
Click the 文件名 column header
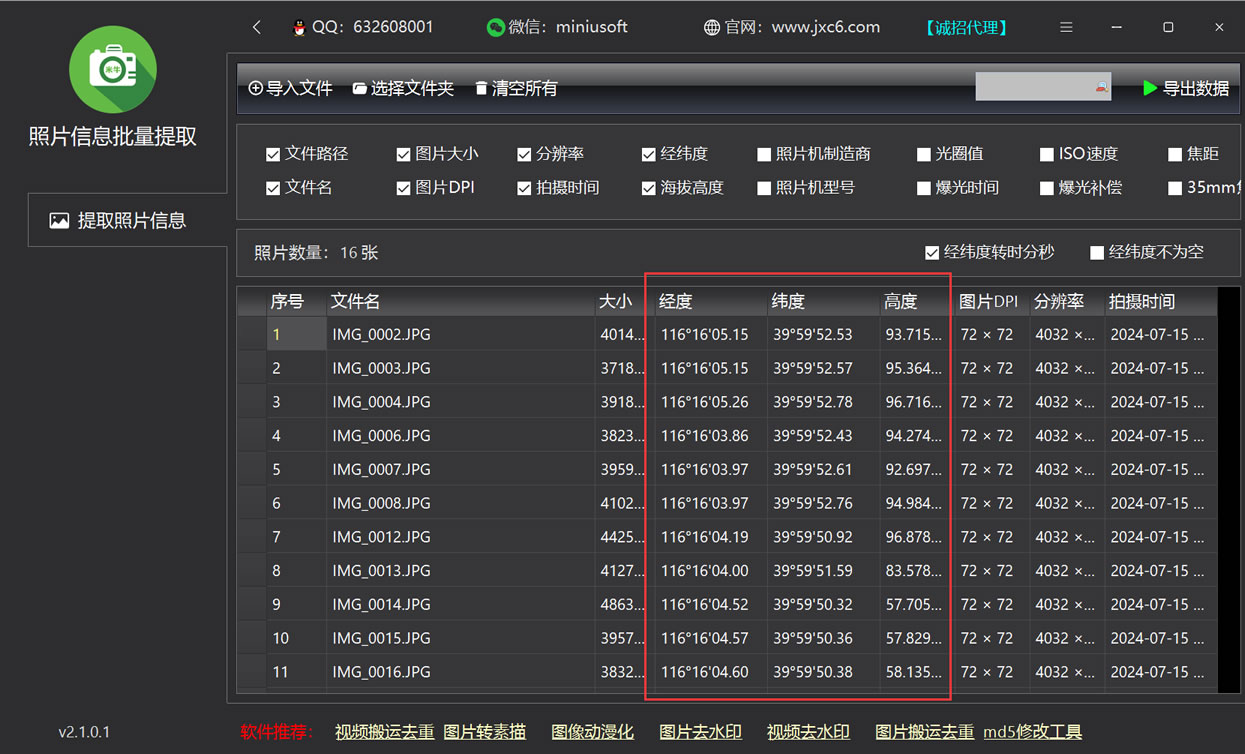pyautogui.click(x=356, y=301)
